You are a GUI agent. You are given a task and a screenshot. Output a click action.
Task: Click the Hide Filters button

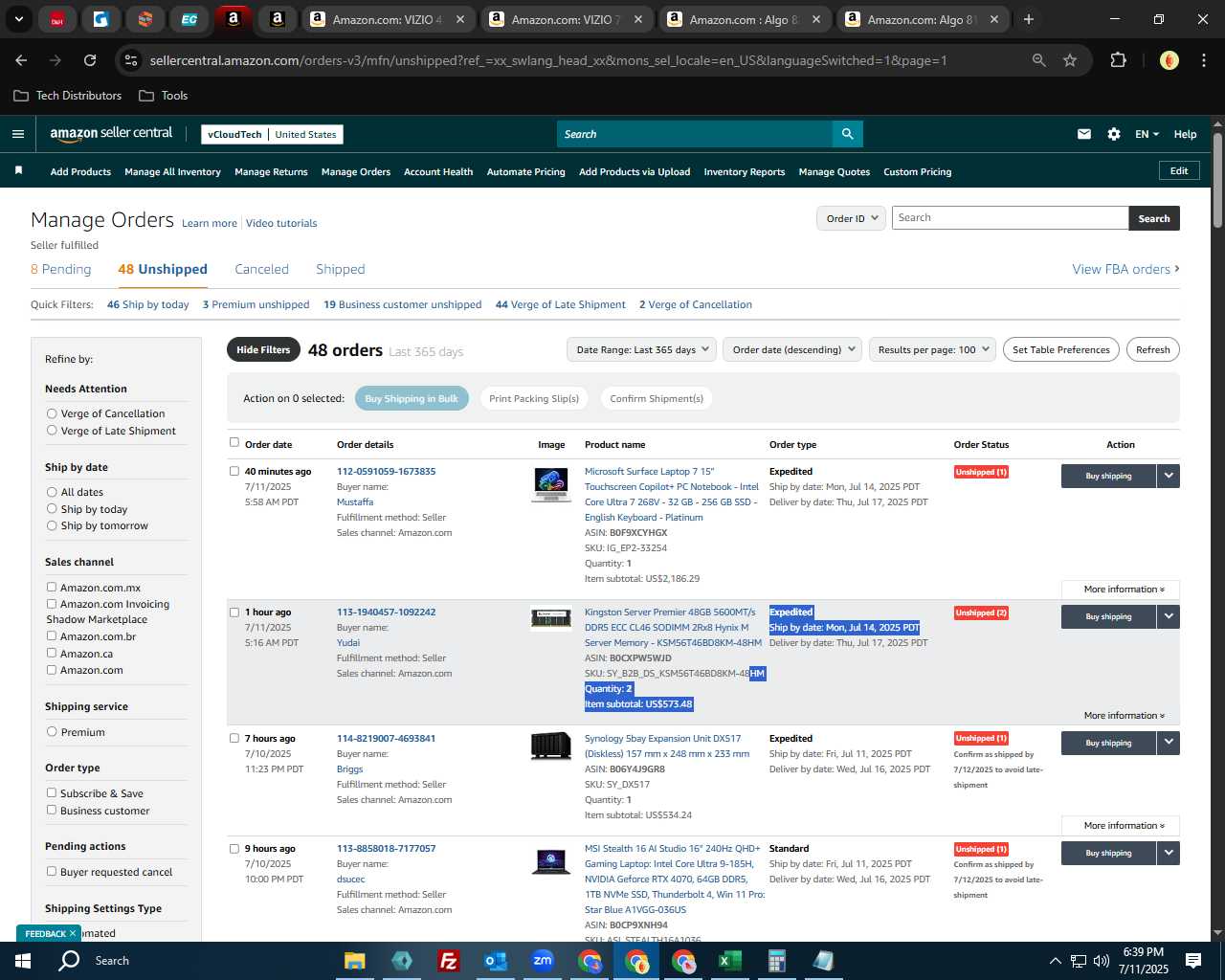pyautogui.click(x=263, y=349)
